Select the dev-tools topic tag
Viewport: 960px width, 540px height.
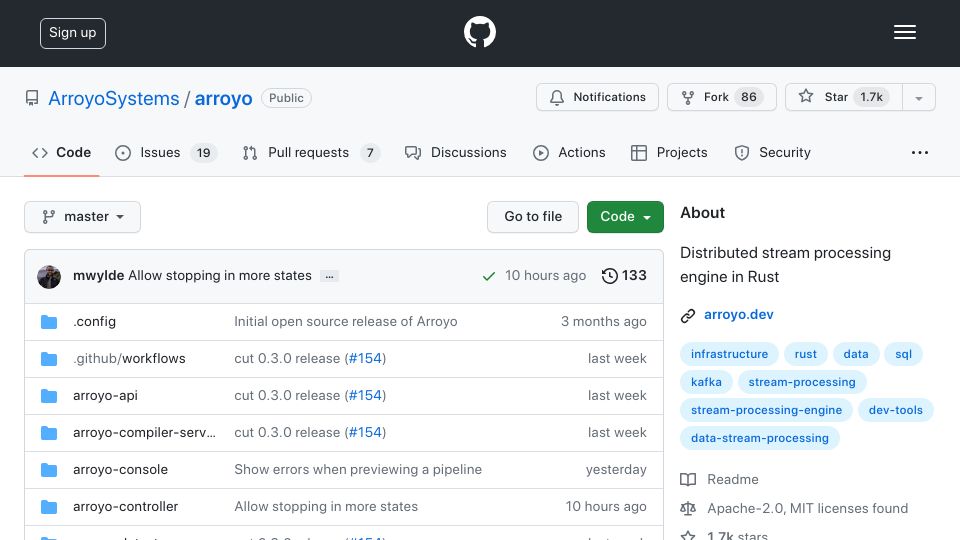pos(896,410)
